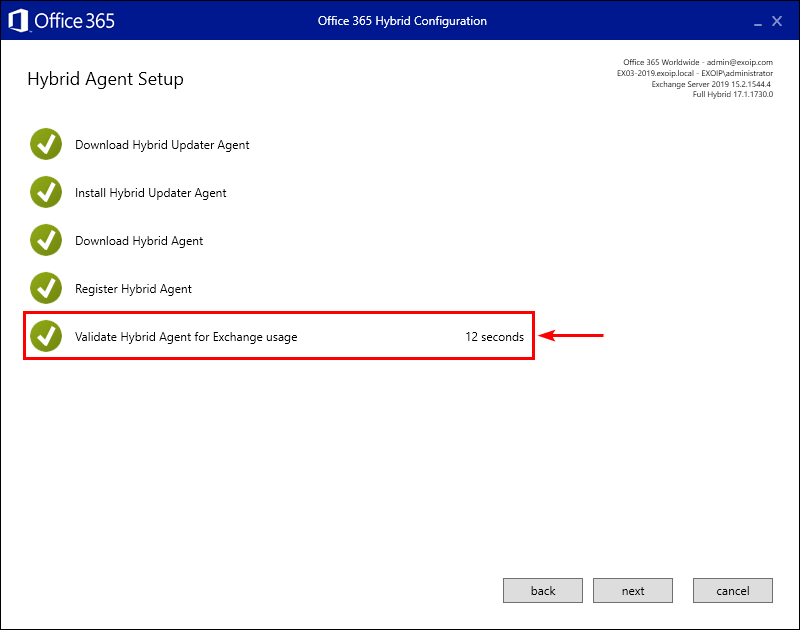Select the Download Hybrid Updater Agent text
The image size is (800, 630).
pyautogui.click(x=162, y=145)
